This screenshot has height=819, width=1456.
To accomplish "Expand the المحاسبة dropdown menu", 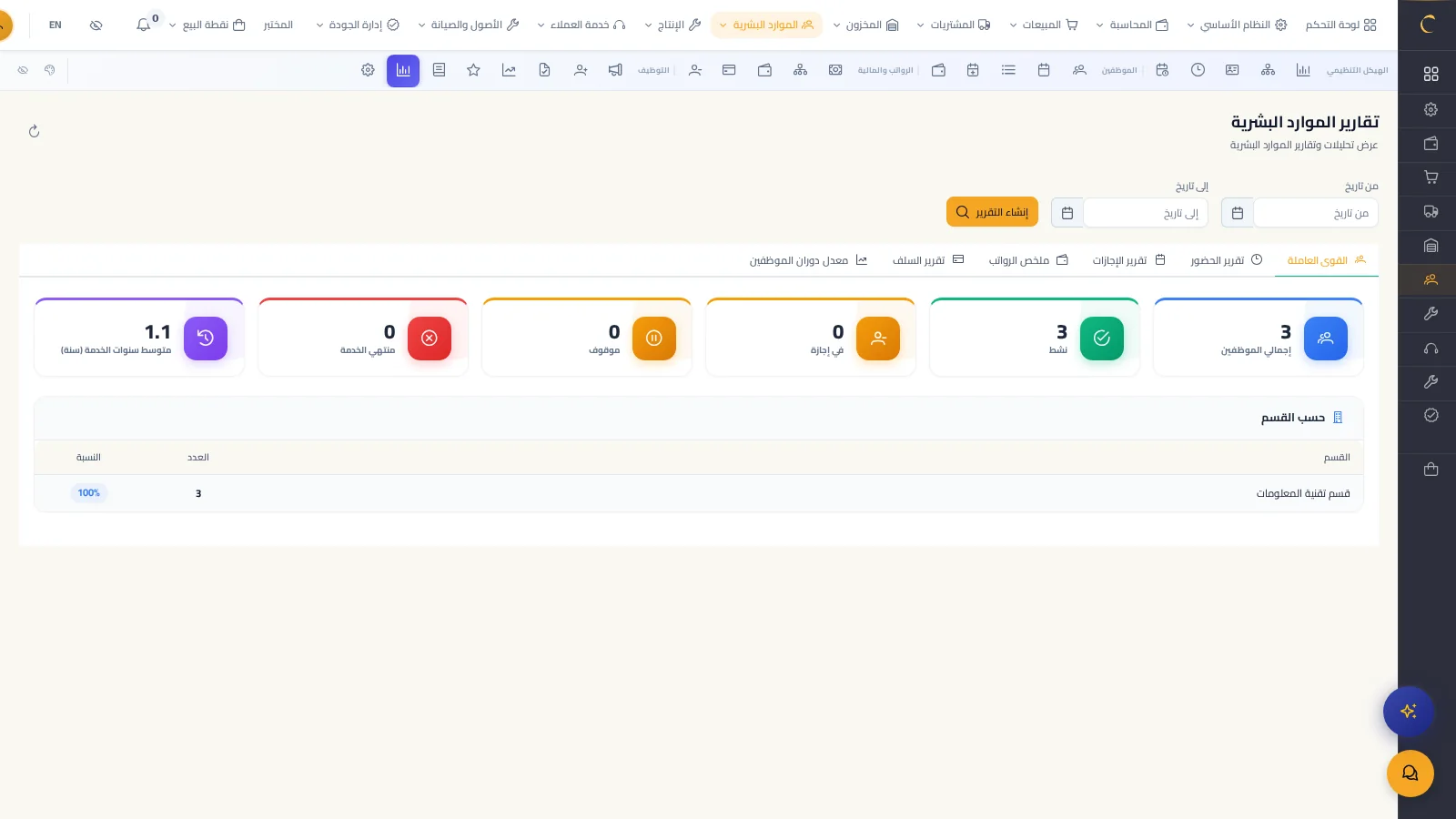I will (x=1133, y=25).
